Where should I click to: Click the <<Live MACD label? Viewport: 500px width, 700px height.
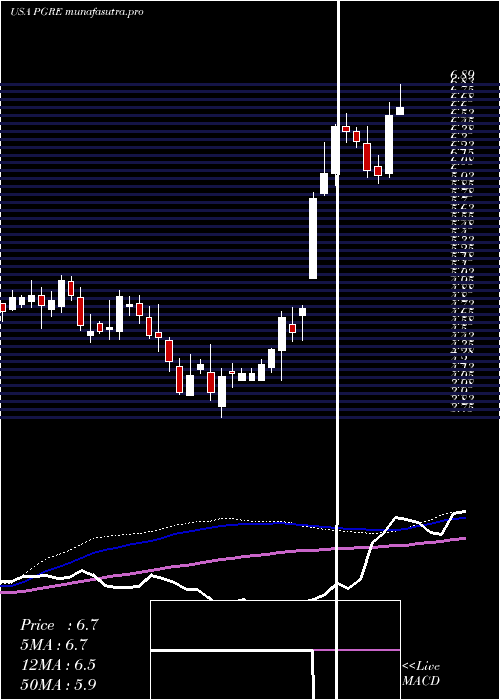click(421, 674)
